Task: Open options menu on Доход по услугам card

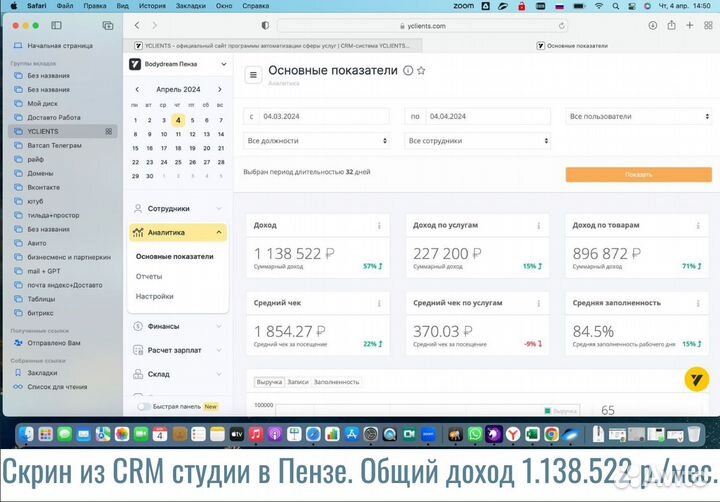Action: click(539, 226)
